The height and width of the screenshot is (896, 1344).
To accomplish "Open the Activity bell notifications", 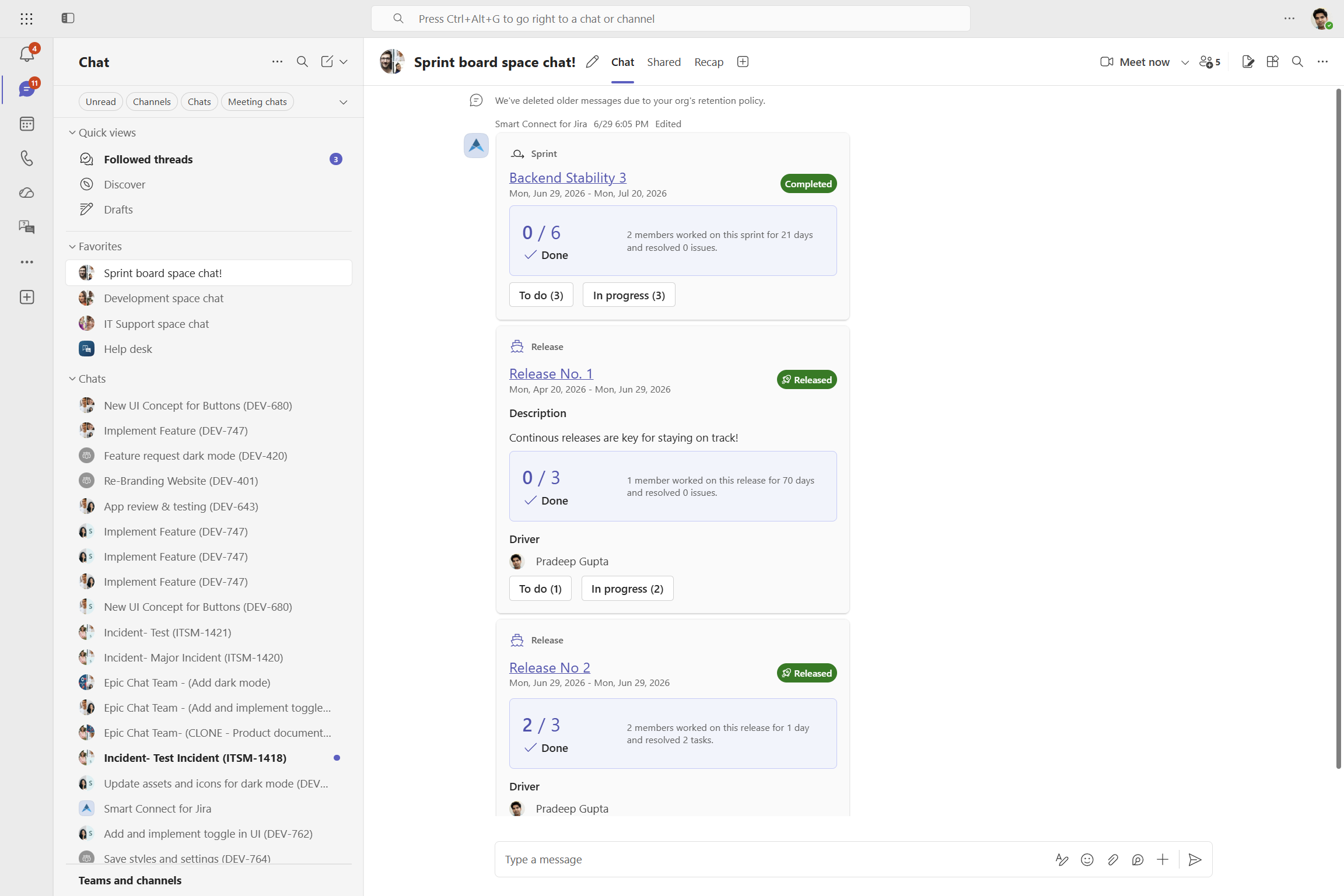I will tap(27, 54).
